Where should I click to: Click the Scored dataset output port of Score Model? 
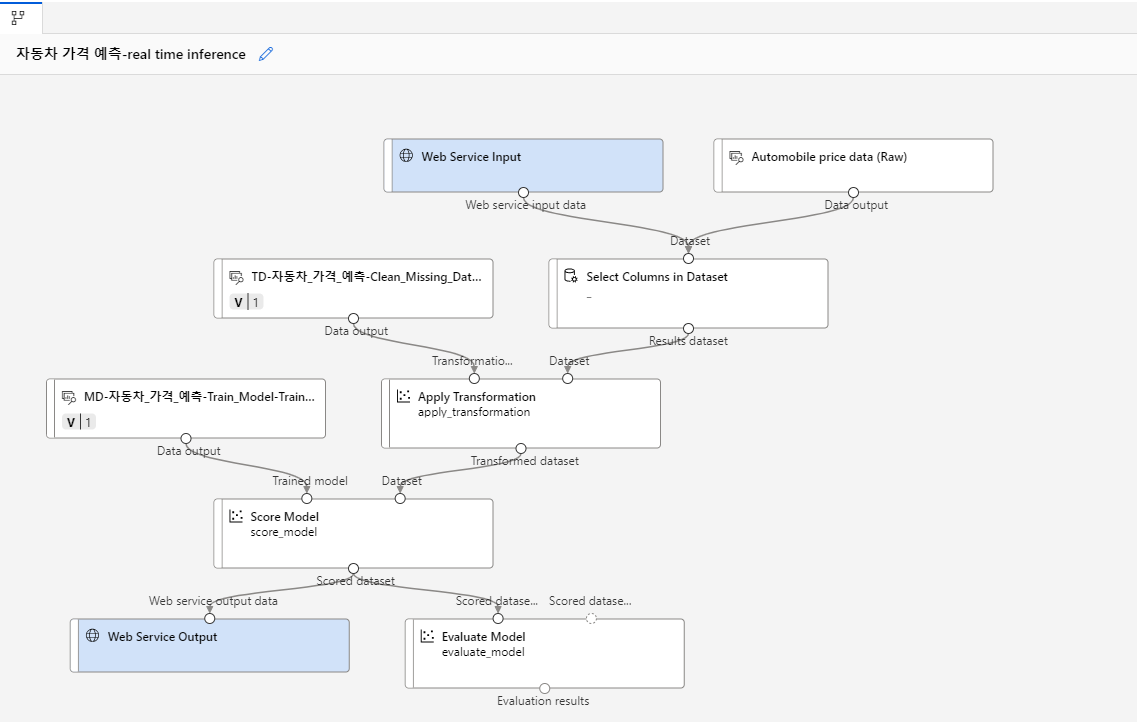pos(353,568)
